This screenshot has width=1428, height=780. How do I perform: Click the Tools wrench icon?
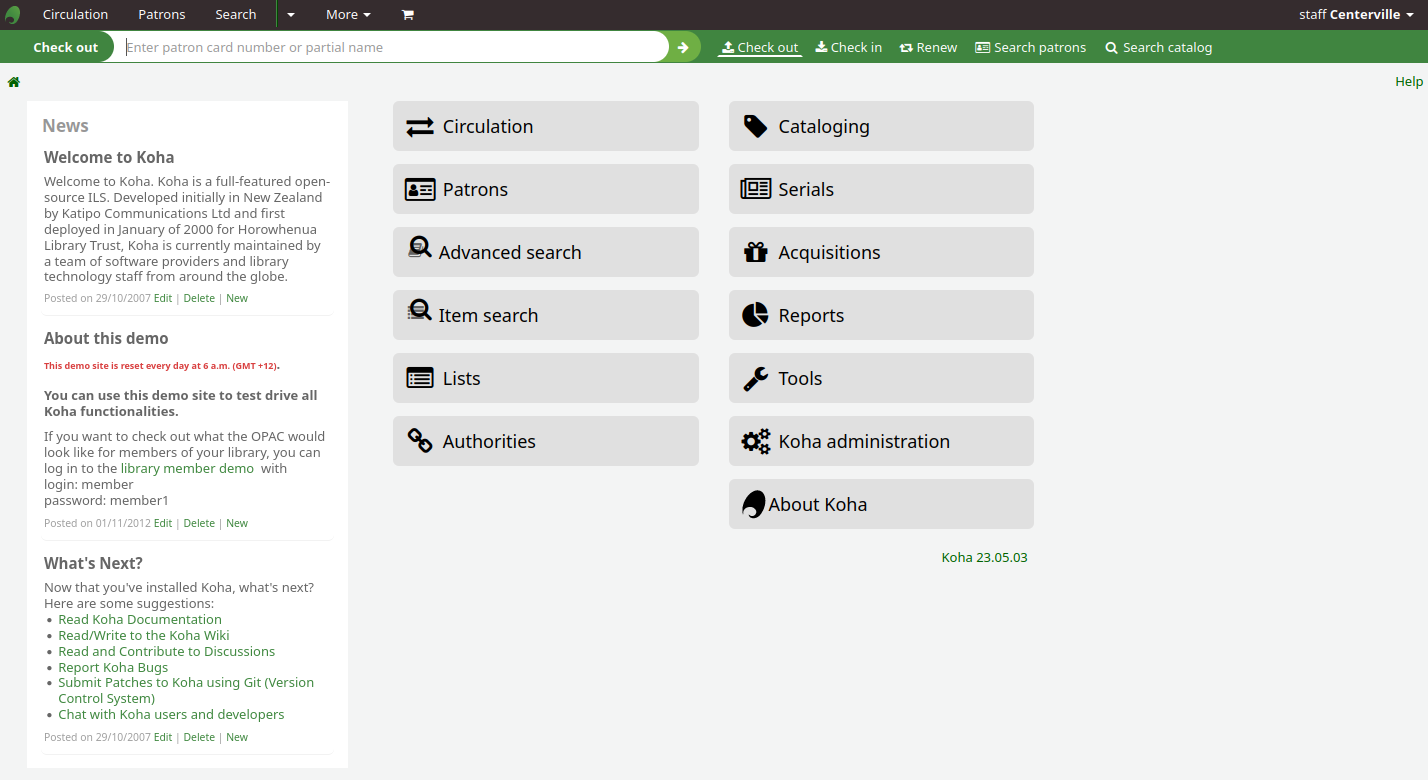756,378
